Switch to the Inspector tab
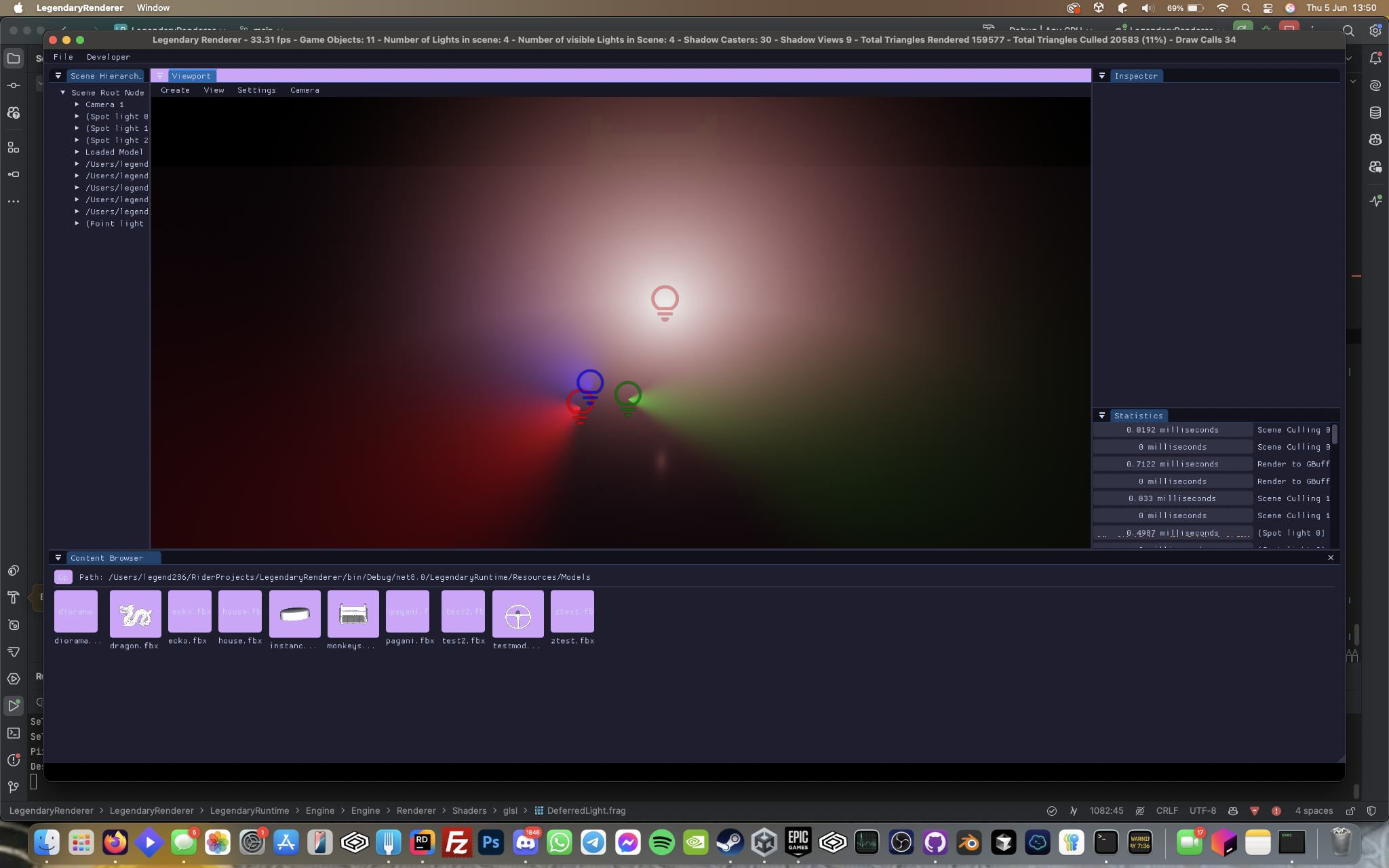 click(x=1135, y=76)
